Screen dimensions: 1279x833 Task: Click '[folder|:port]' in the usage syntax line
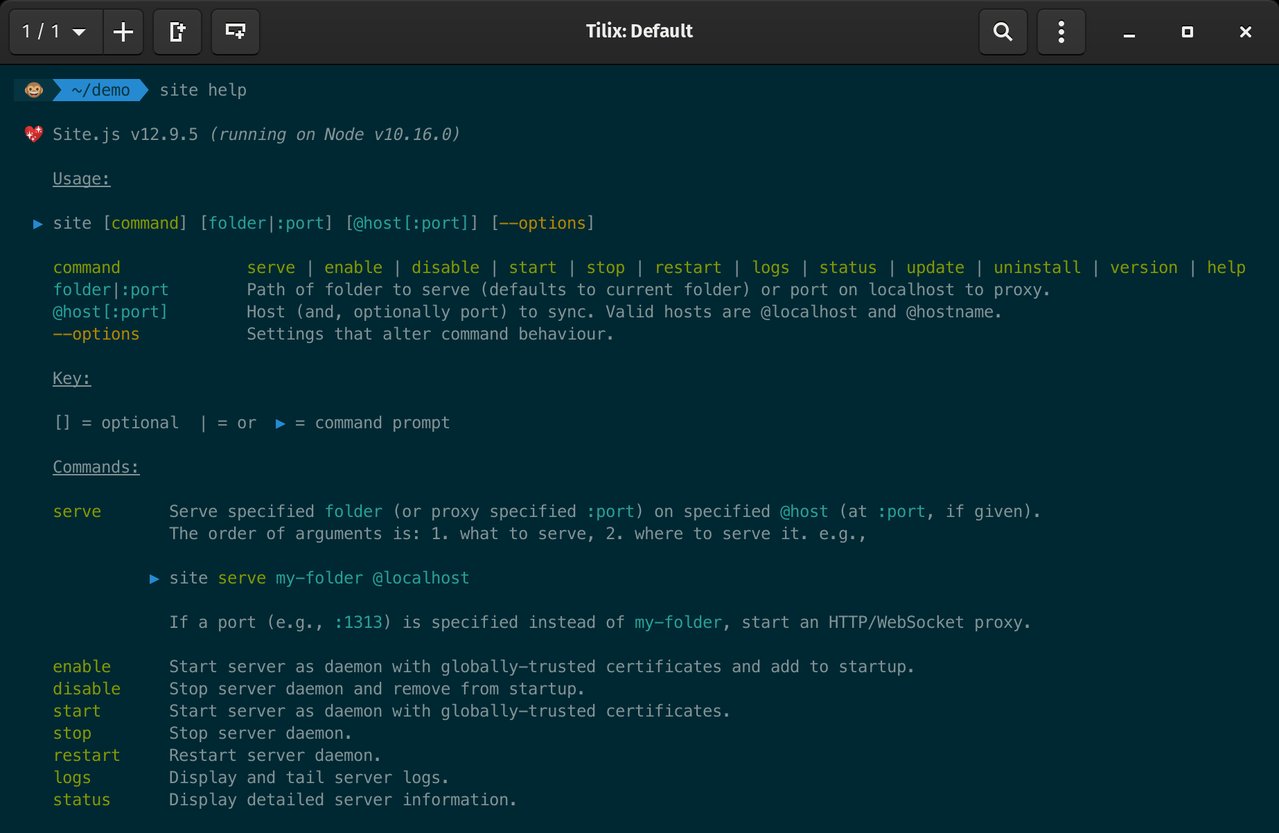click(x=266, y=223)
